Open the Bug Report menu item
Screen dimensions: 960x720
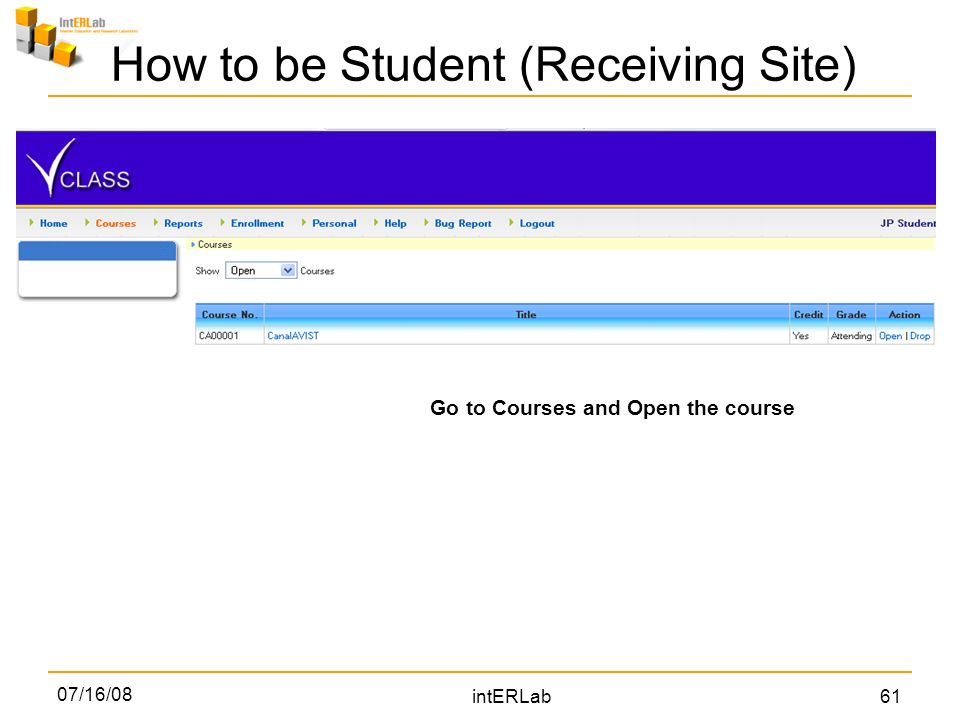click(463, 223)
